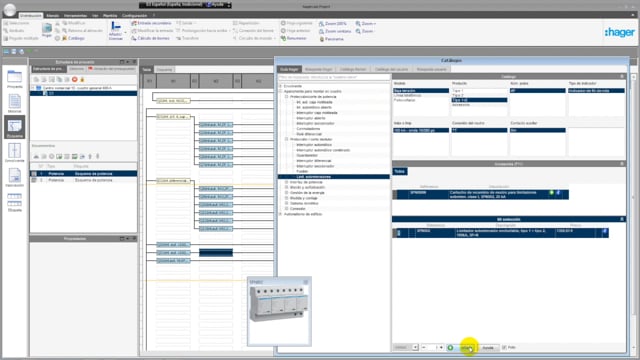Click Cálculo de bornes in ribbon
The width and height of the screenshot is (640, 360).
point(150,38)
